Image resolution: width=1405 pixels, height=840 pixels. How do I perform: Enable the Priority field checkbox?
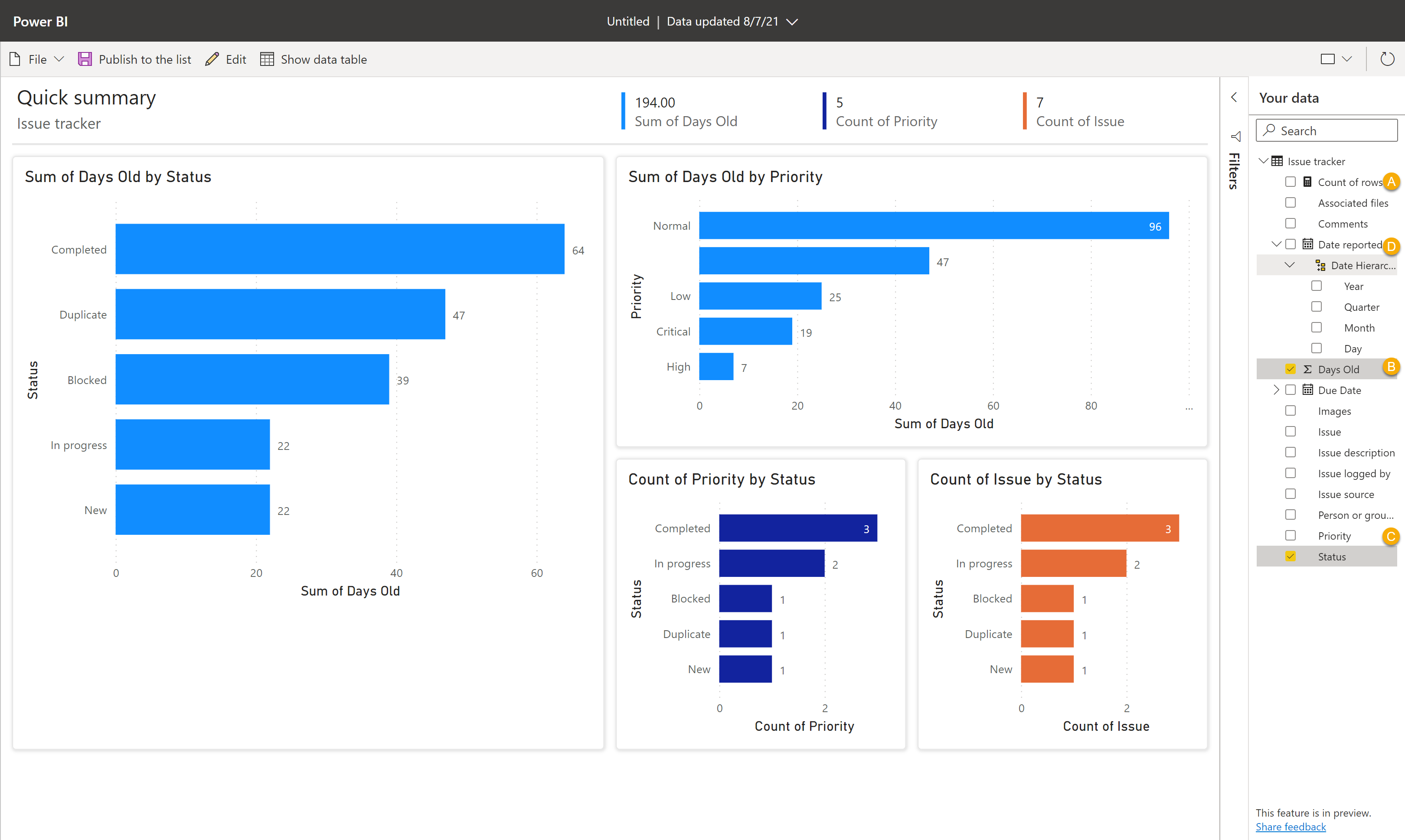(1291, 535)
